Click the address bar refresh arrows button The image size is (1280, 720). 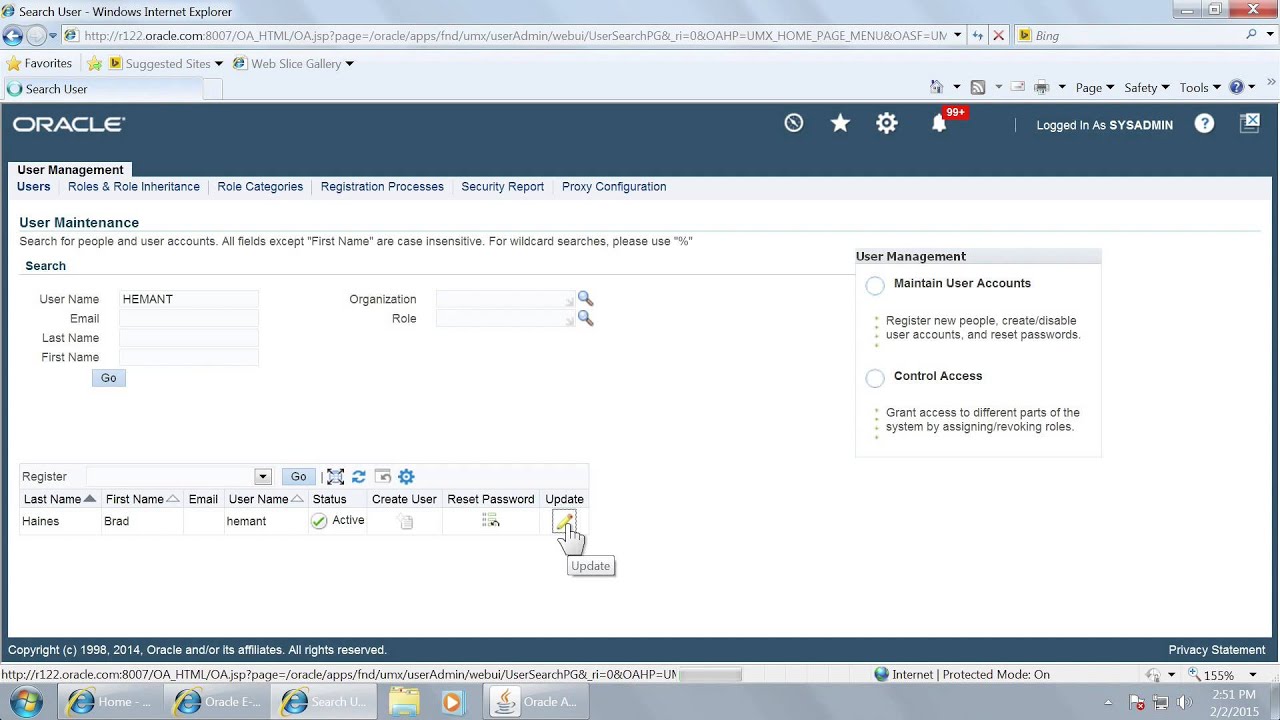[978, 35]
